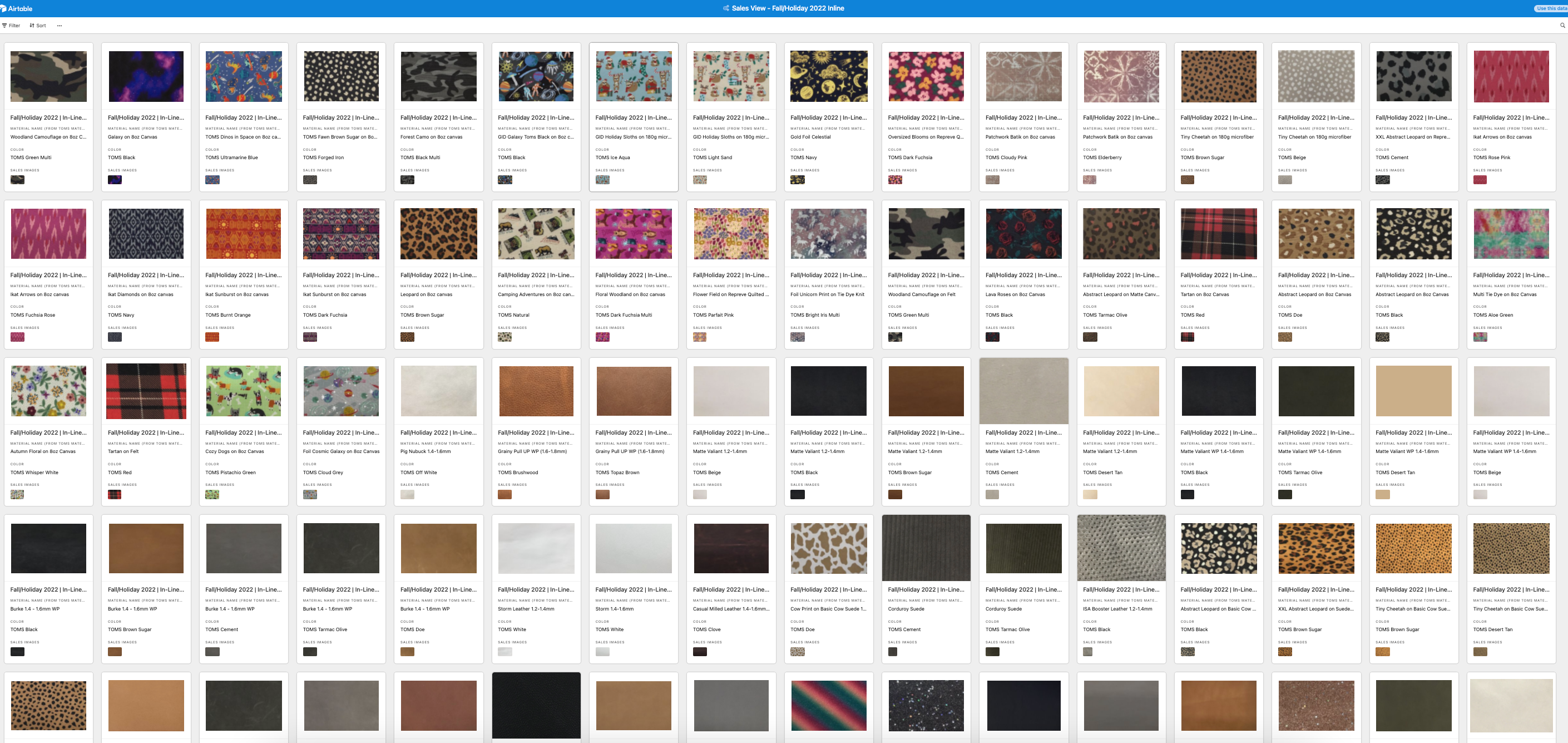Click the Casual Milled Leather Clove sales thumbnail
Image resolution: width=1568 pixels, height=743 pixels.
699,652
